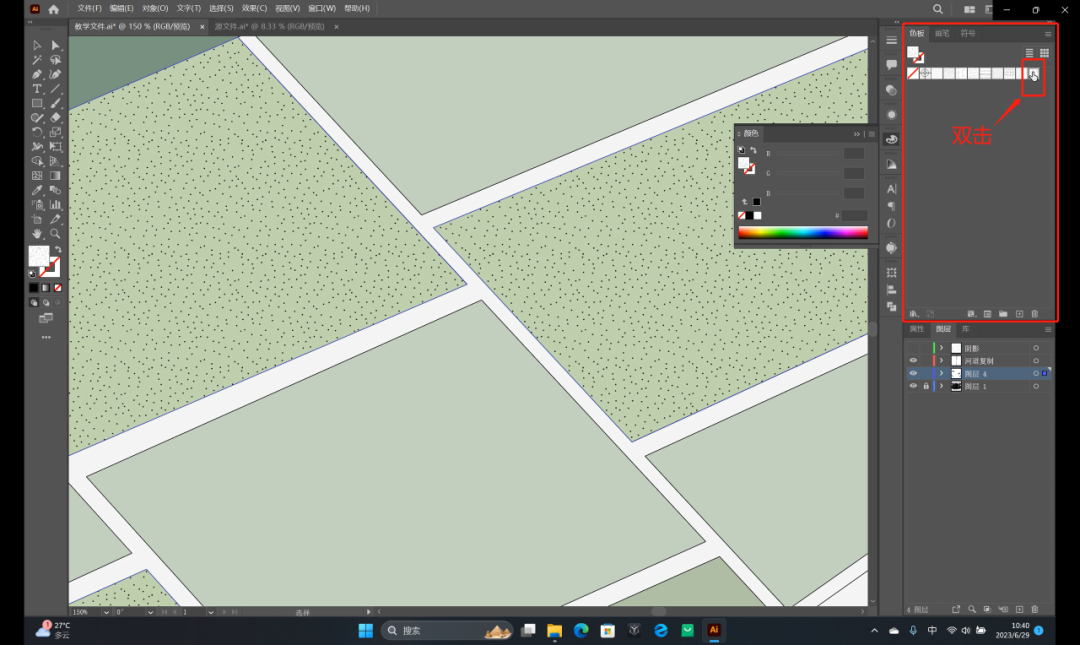1080x645 pixels.
Task: Expand the 图层 4 layer
Action: click(x=942, y=373)
